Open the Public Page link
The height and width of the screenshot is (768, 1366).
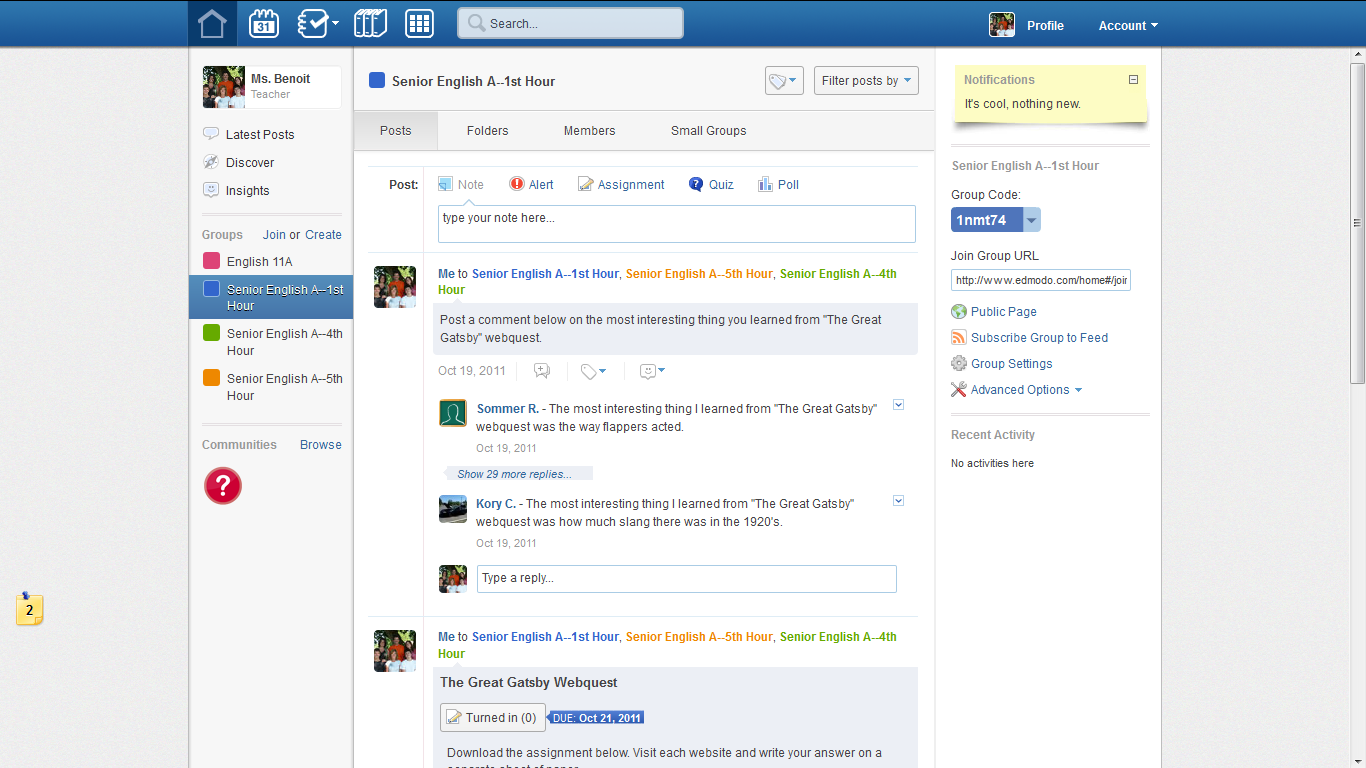tap(1004, 312)
